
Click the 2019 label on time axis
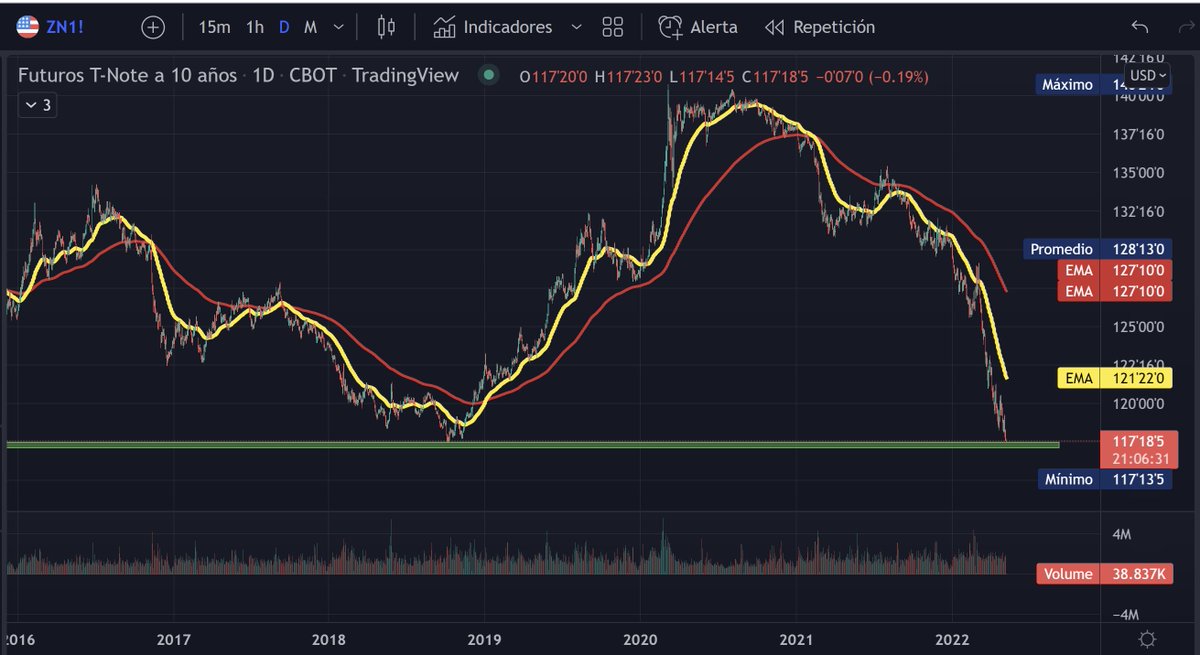click(x=484, y=638)
